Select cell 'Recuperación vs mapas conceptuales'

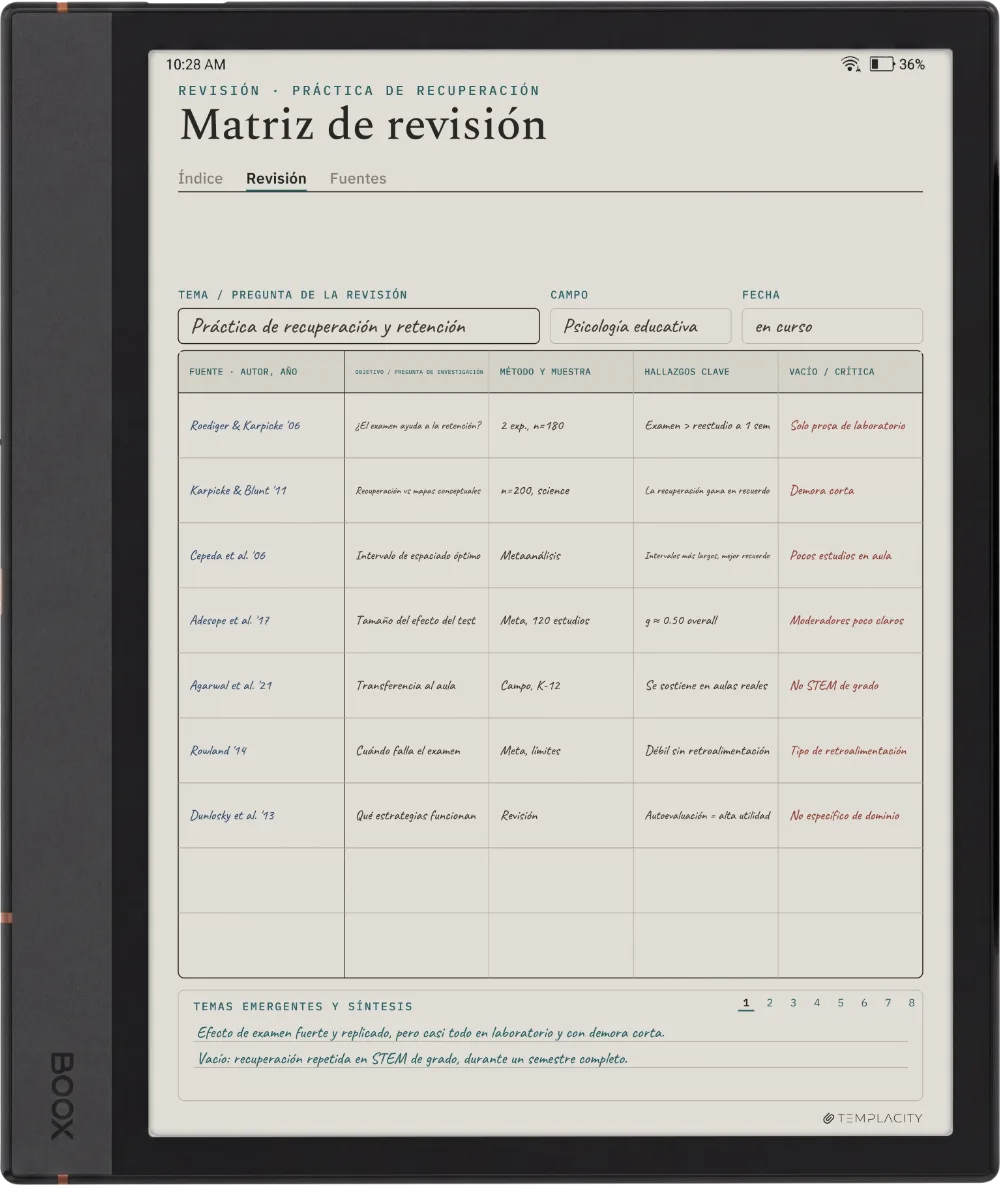(x=418, y=491)
